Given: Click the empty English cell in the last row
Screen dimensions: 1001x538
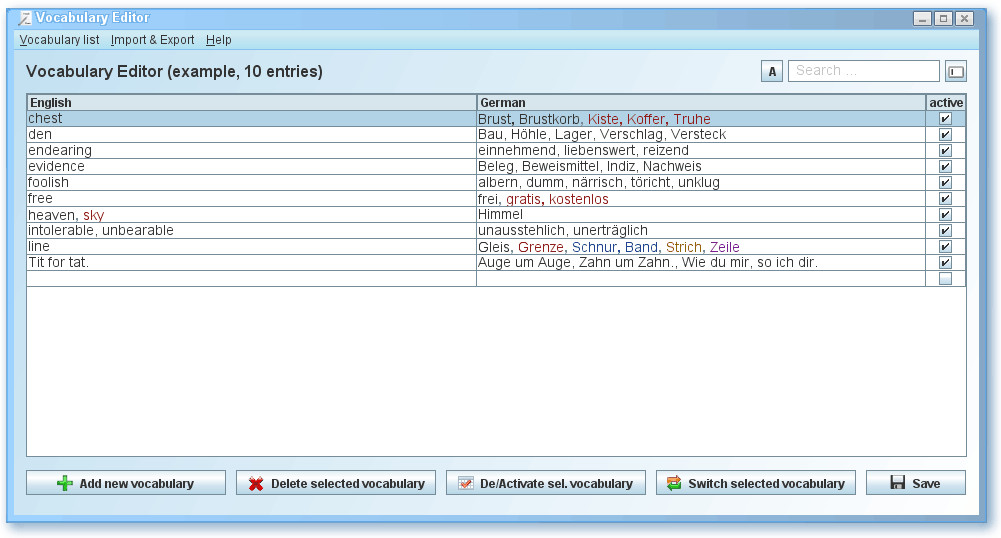Looking at the screenshot, I should click(x=252, y=278).
